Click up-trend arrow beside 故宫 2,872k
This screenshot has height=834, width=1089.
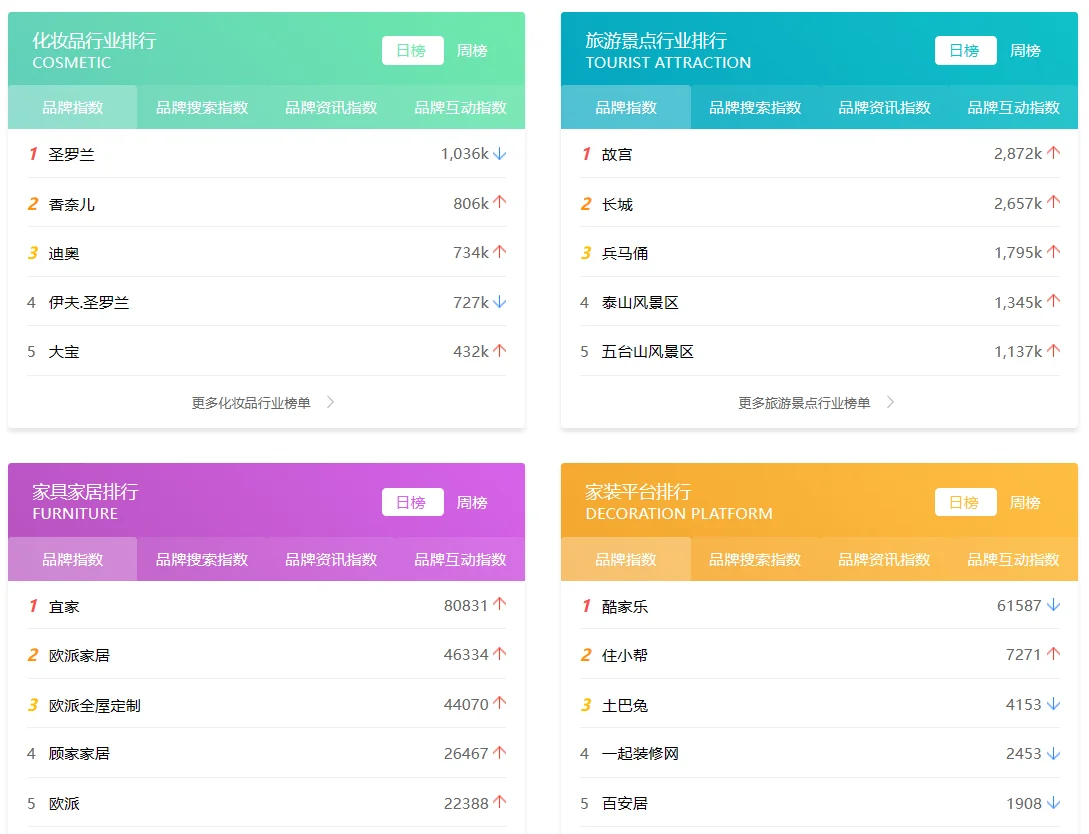1054,153
